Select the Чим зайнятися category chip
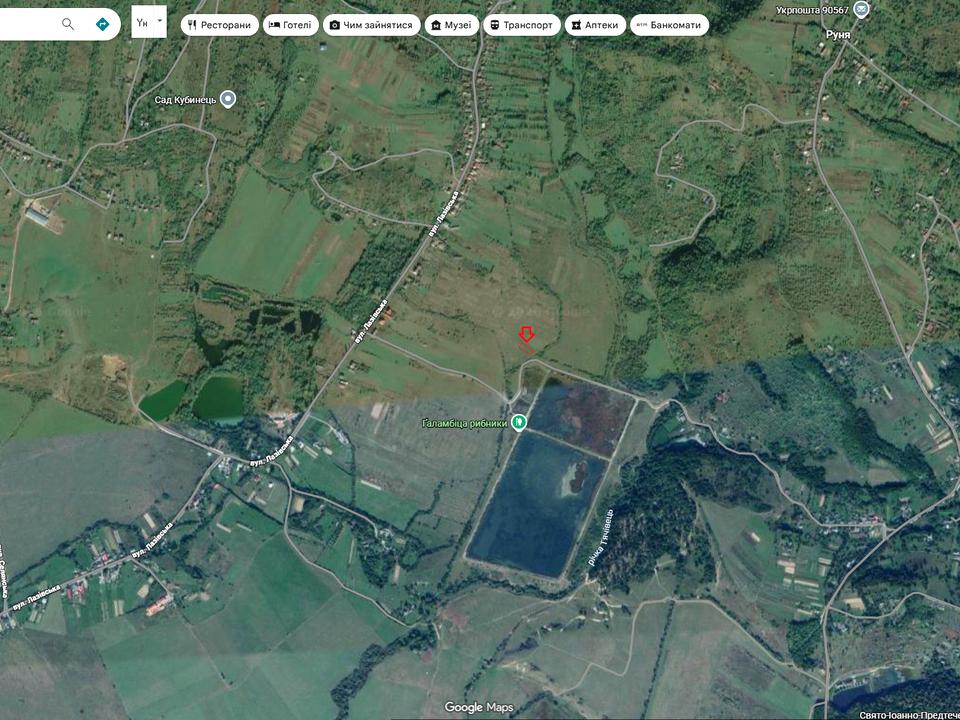Screen dimensions: 960x720 click(x=371, y=25)
